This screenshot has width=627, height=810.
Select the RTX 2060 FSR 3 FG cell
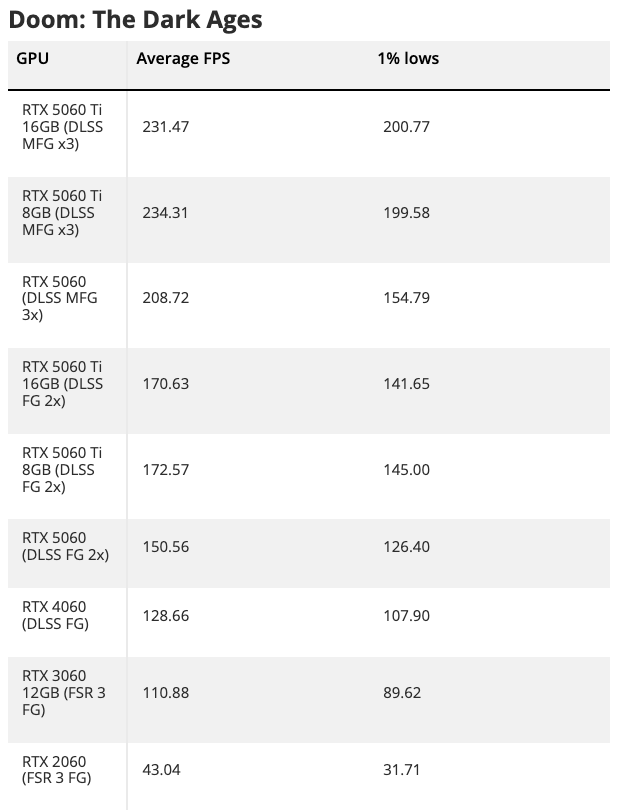(x=55, y=770)
